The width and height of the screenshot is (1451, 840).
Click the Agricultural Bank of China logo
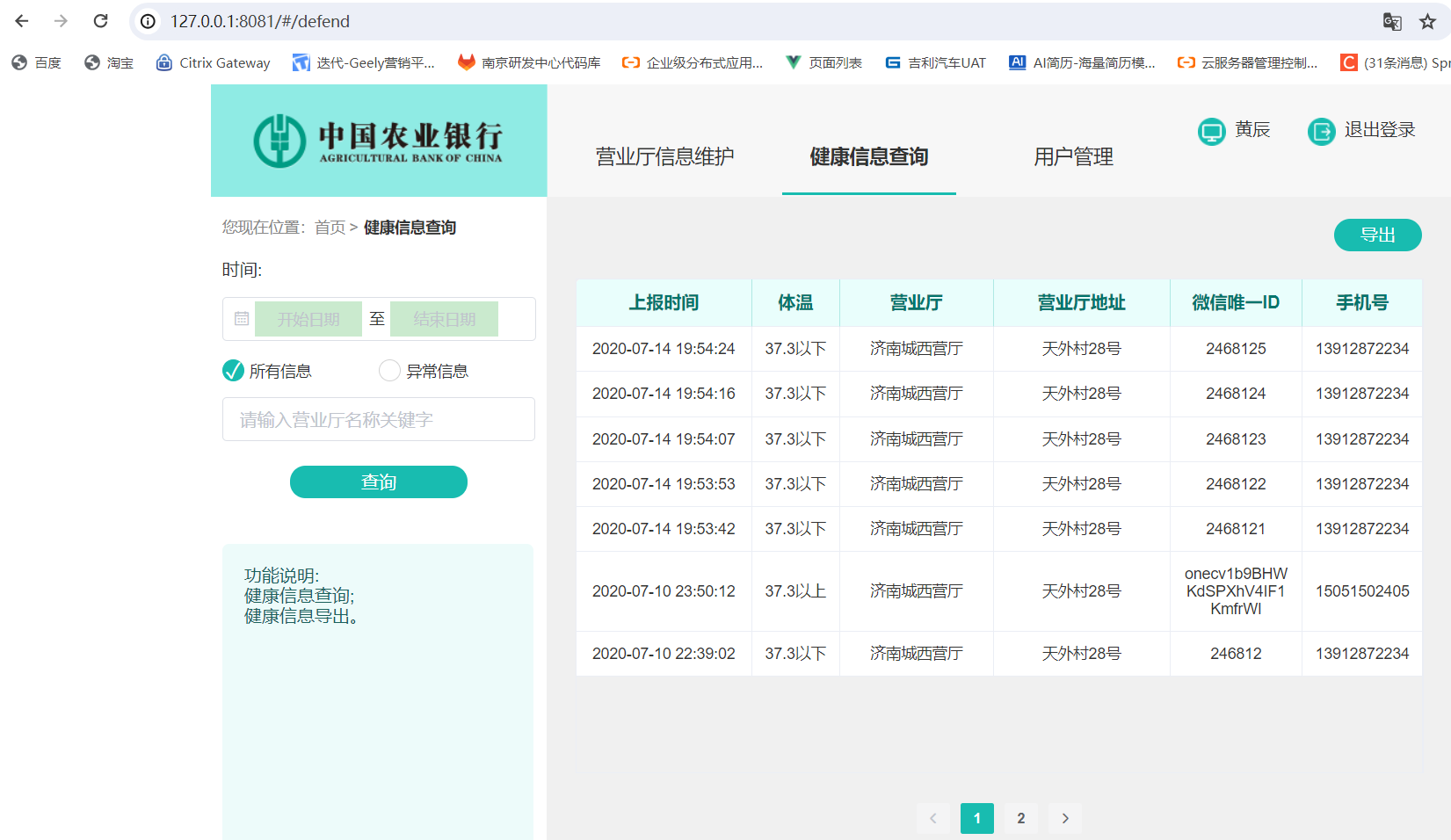(x=379, y=141)
